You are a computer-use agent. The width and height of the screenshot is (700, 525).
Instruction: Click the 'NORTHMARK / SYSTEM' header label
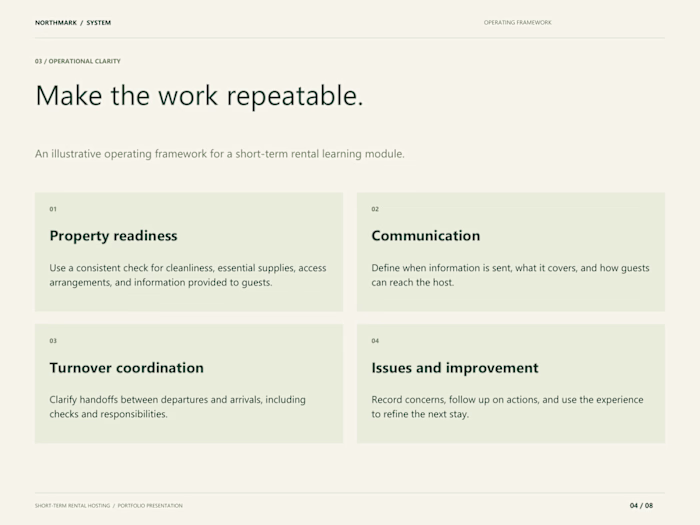(x=73, y=22)
